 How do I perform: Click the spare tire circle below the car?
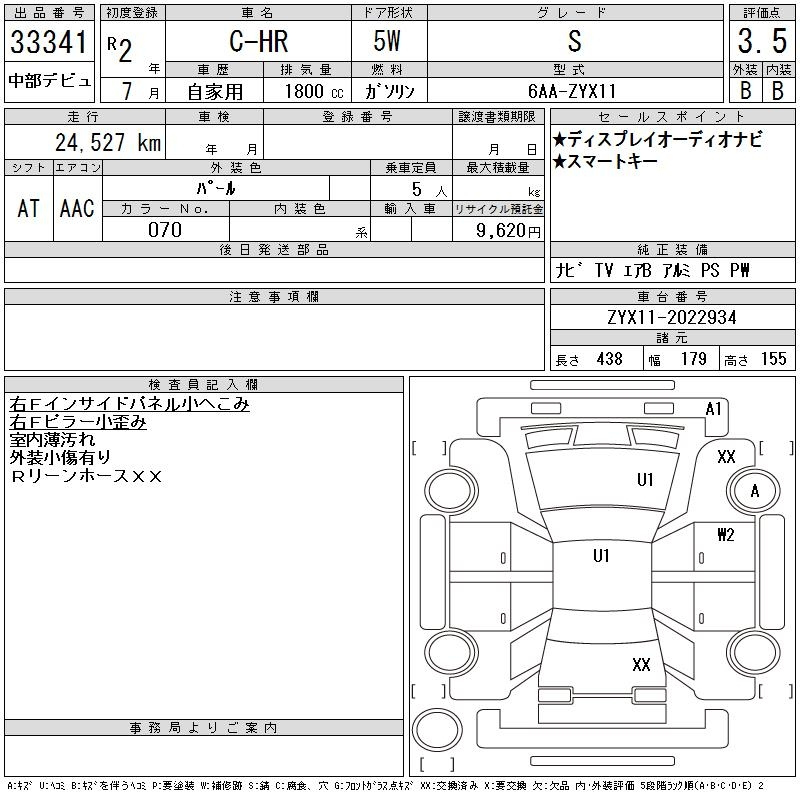tap(437, 732)
